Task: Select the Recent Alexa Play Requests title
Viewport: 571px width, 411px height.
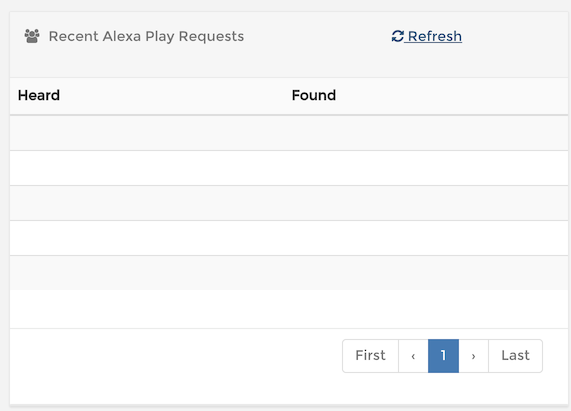Action: click(146, 36)
